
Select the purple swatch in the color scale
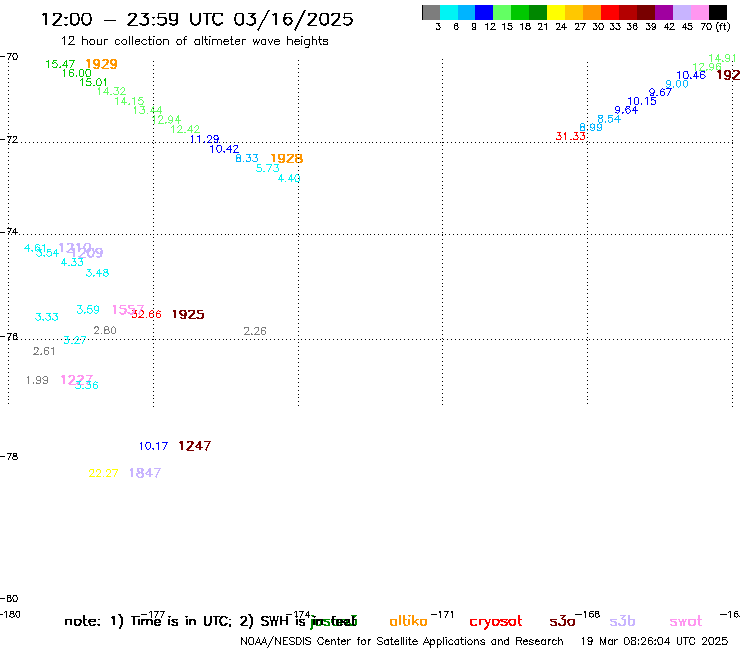tap(664, 12)
